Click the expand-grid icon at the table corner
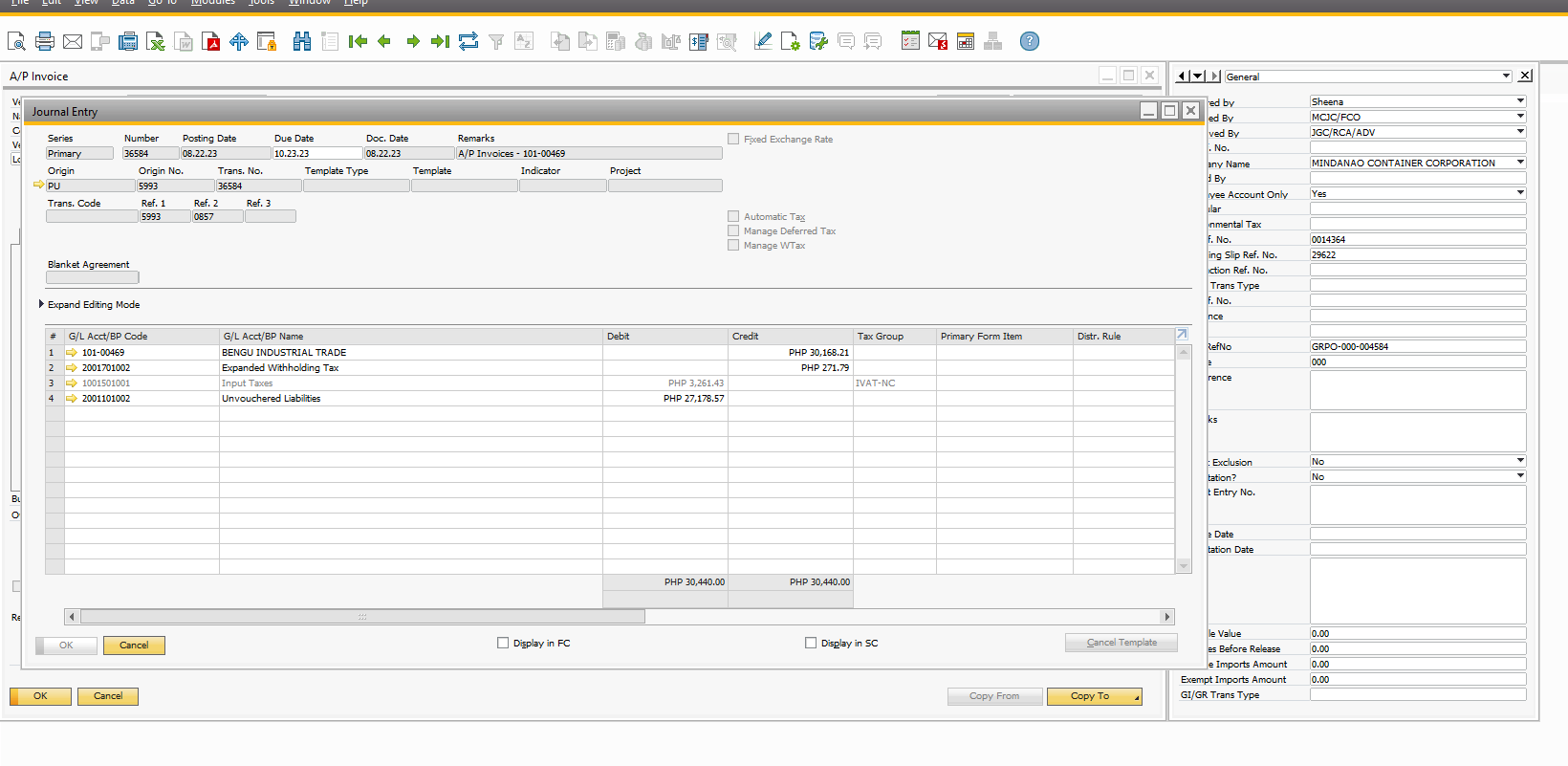1568x766 pixels. [x=1183, y=335]
